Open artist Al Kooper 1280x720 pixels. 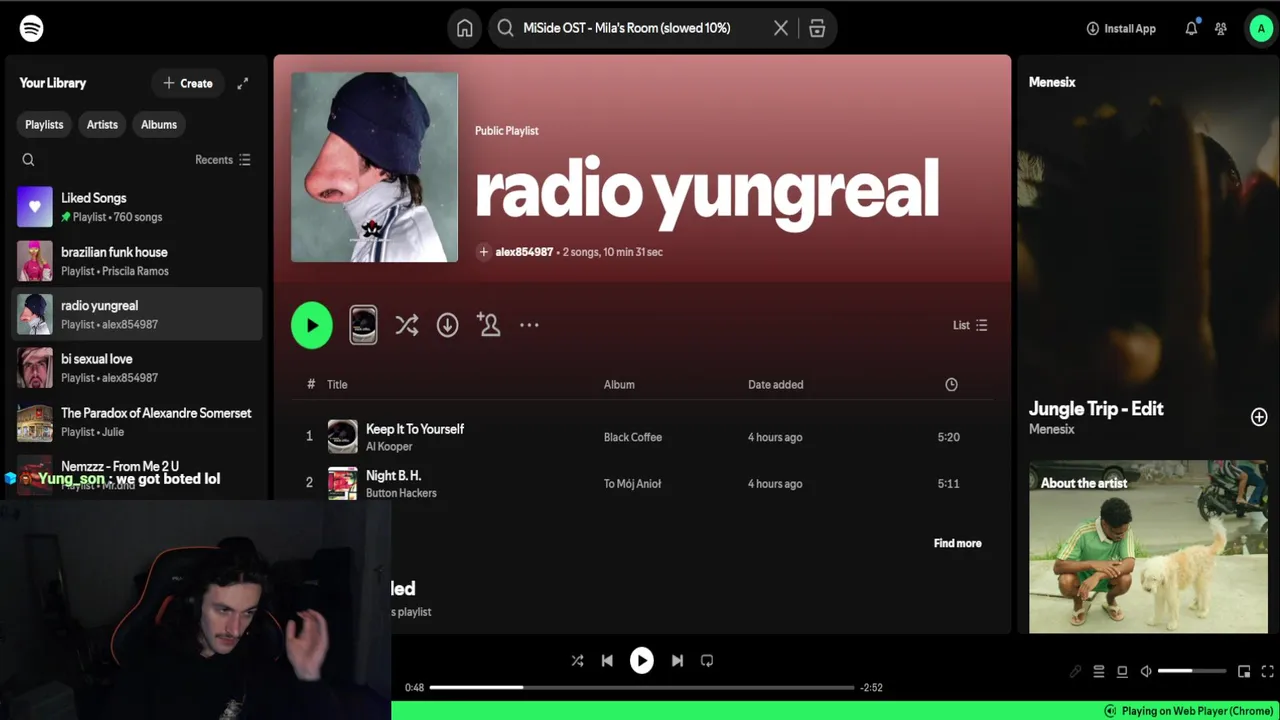tap(389, 447)
